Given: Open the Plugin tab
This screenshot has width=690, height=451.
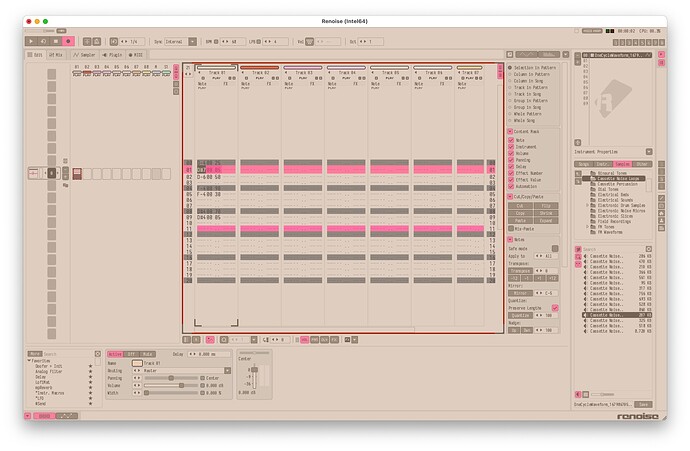Looking at the screenshot, I should pyautogui.click(x=113, y=55).
